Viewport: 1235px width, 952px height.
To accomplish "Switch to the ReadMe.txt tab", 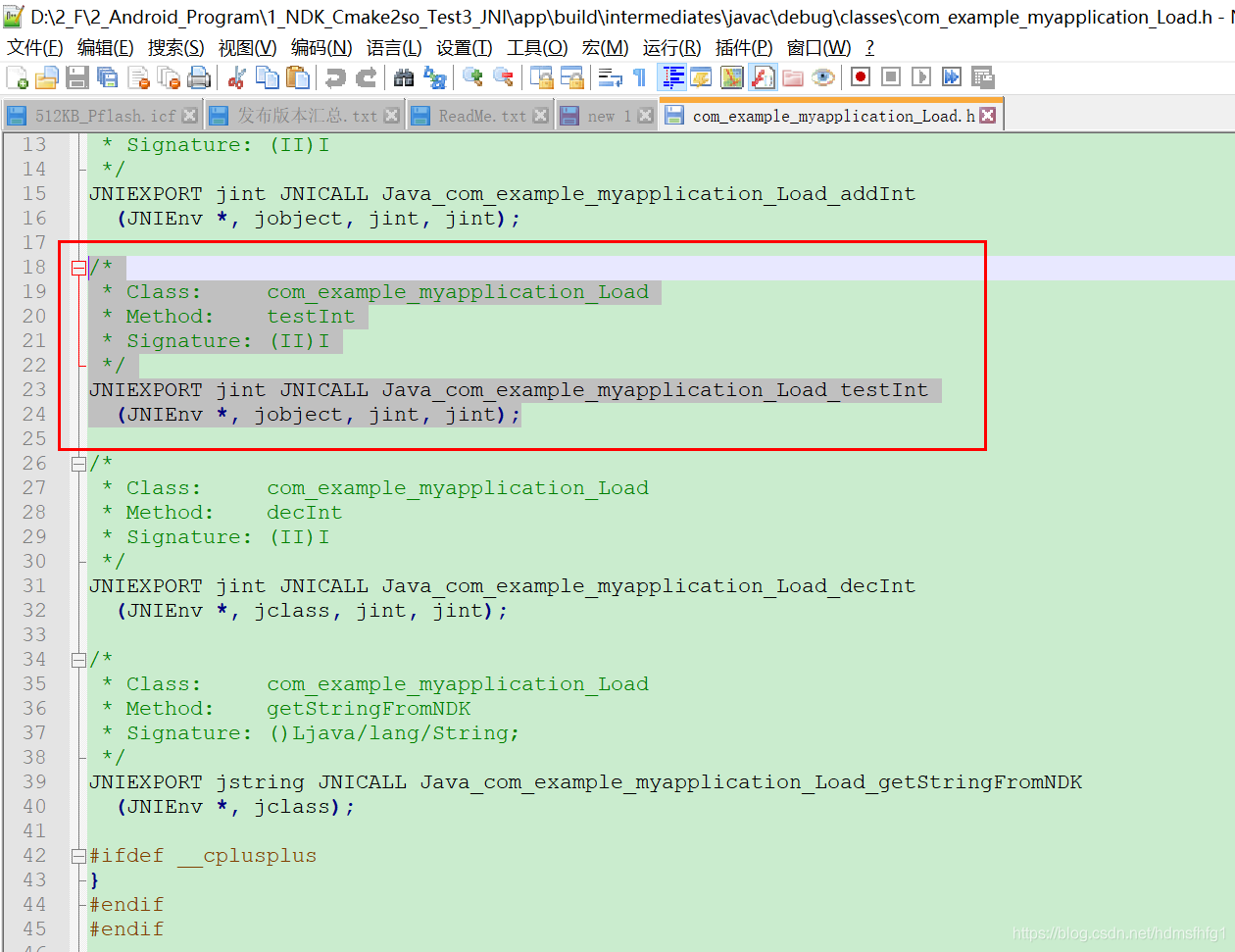I will (480, 116).
